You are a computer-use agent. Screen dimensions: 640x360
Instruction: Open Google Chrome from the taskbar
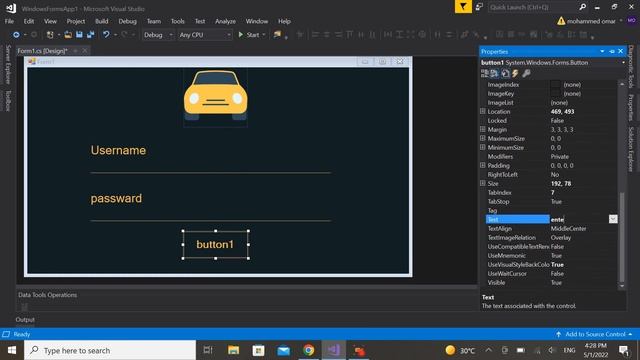[x=309, y=350]
